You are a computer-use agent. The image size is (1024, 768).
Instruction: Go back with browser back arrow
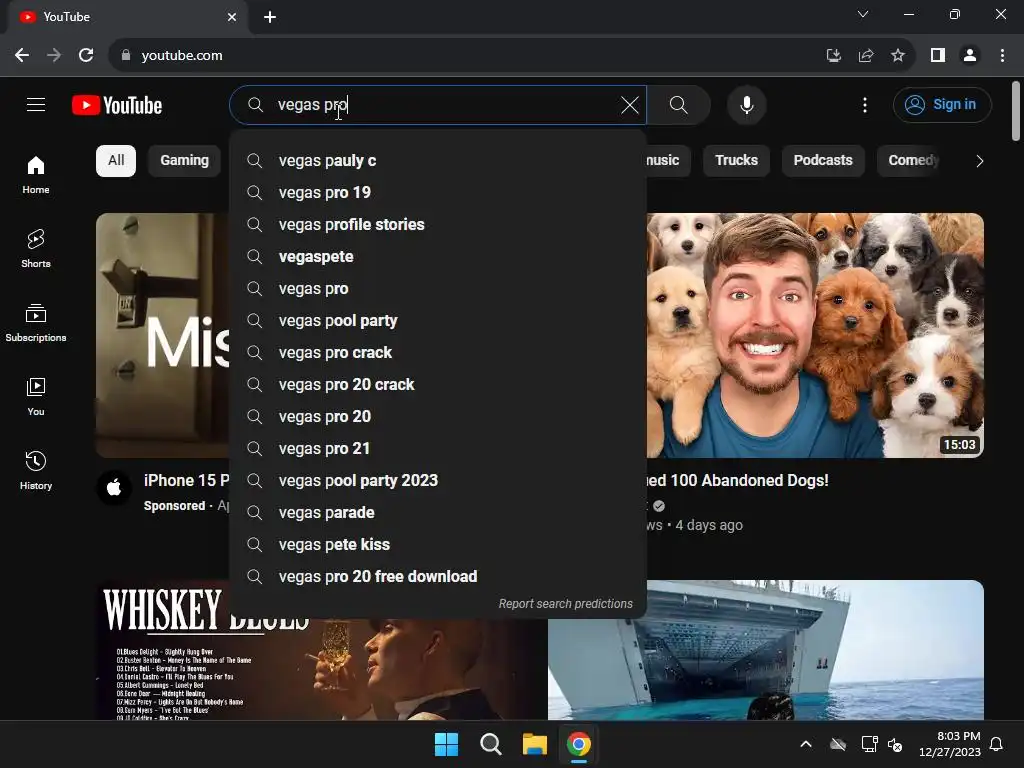pos(22,56)
